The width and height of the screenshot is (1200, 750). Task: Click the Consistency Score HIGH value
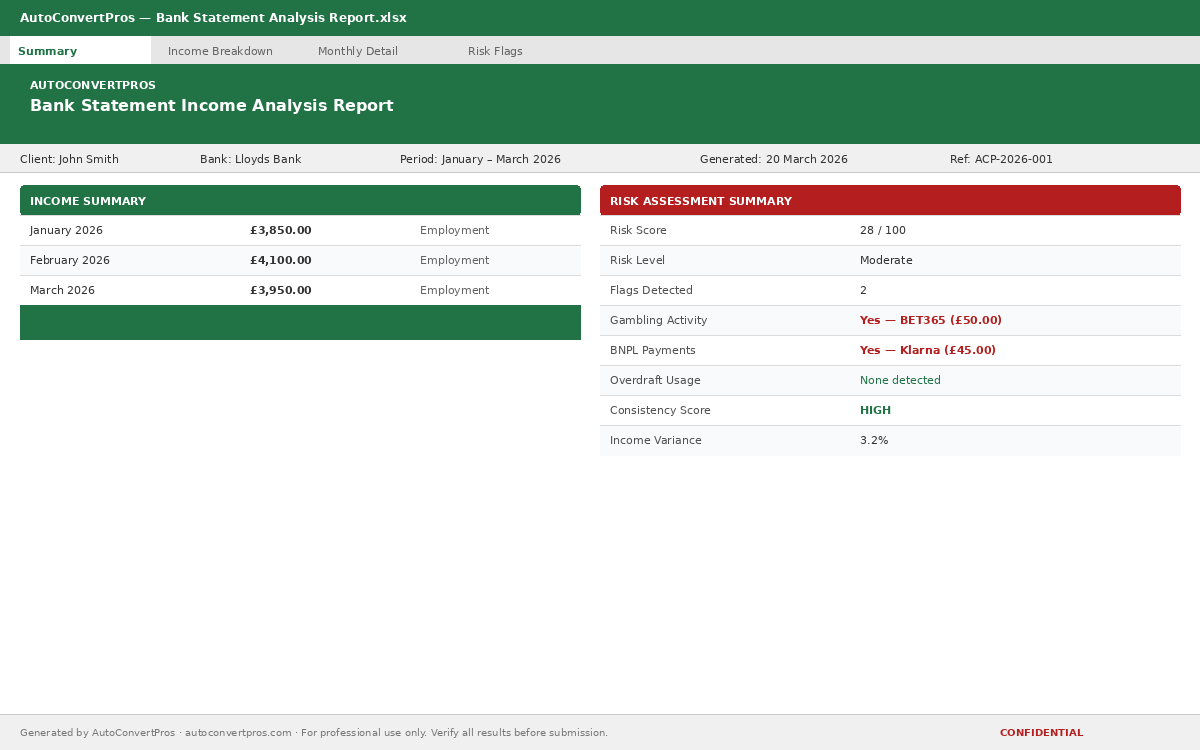(875, 411)
